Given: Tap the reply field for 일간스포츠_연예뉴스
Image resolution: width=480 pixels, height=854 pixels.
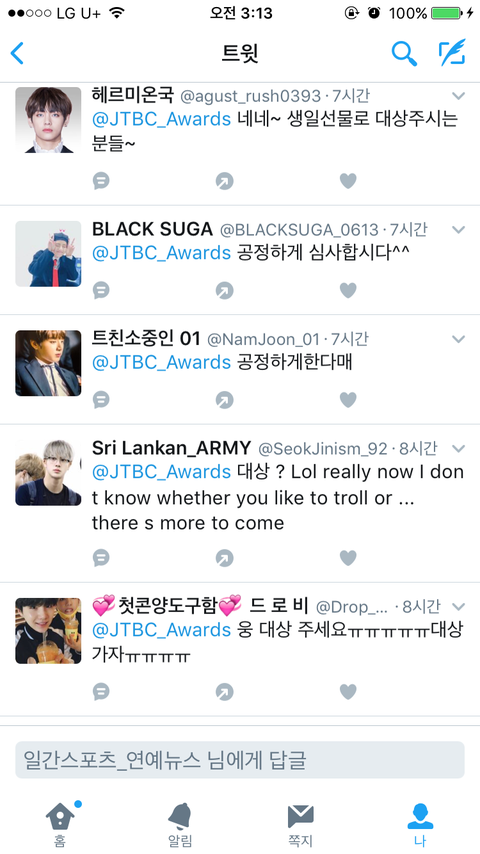Looking at the screenshot, I should point(240,760).
